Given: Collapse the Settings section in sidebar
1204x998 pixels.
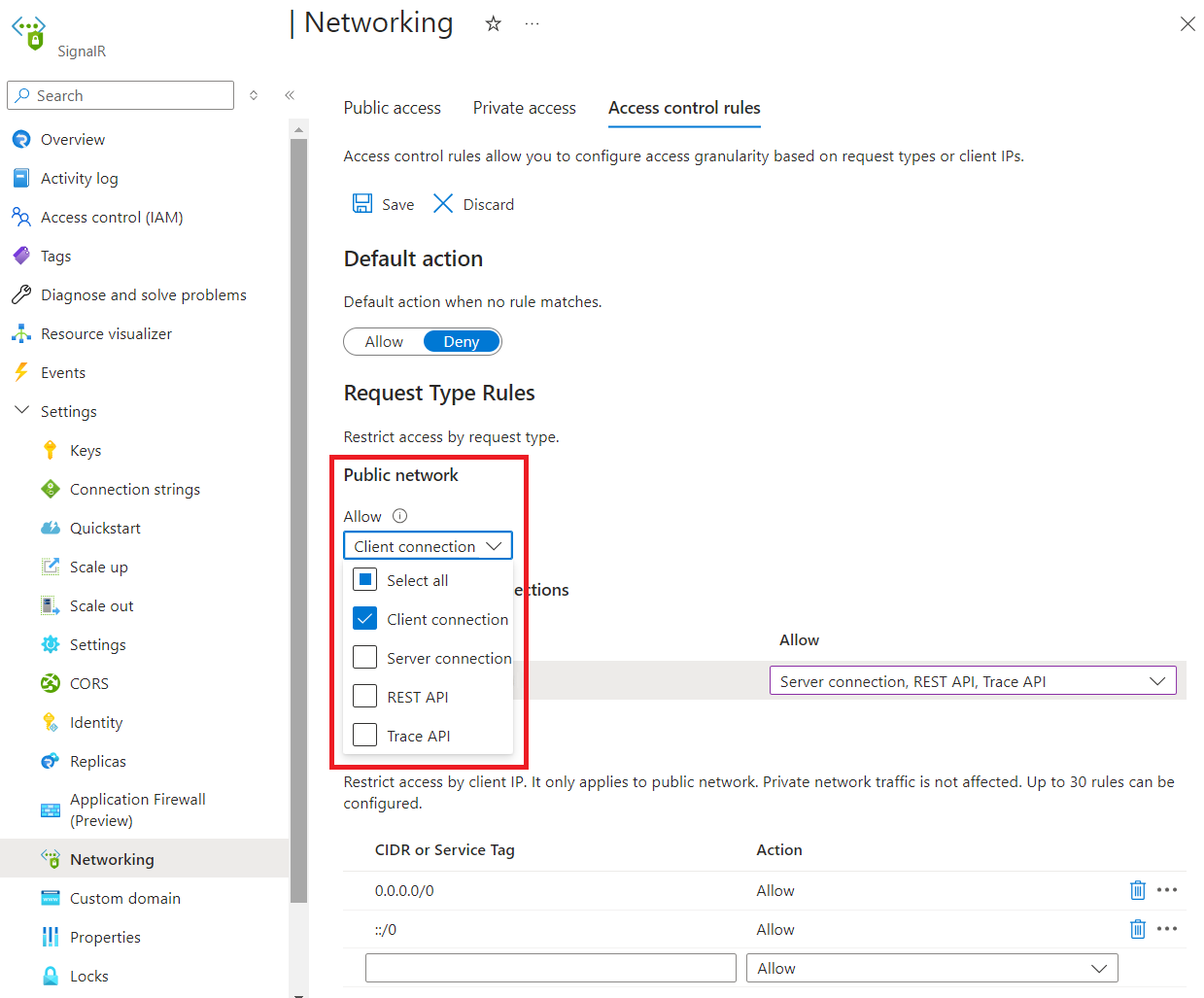Looking at the screenshot, I should tap(21, 410).
